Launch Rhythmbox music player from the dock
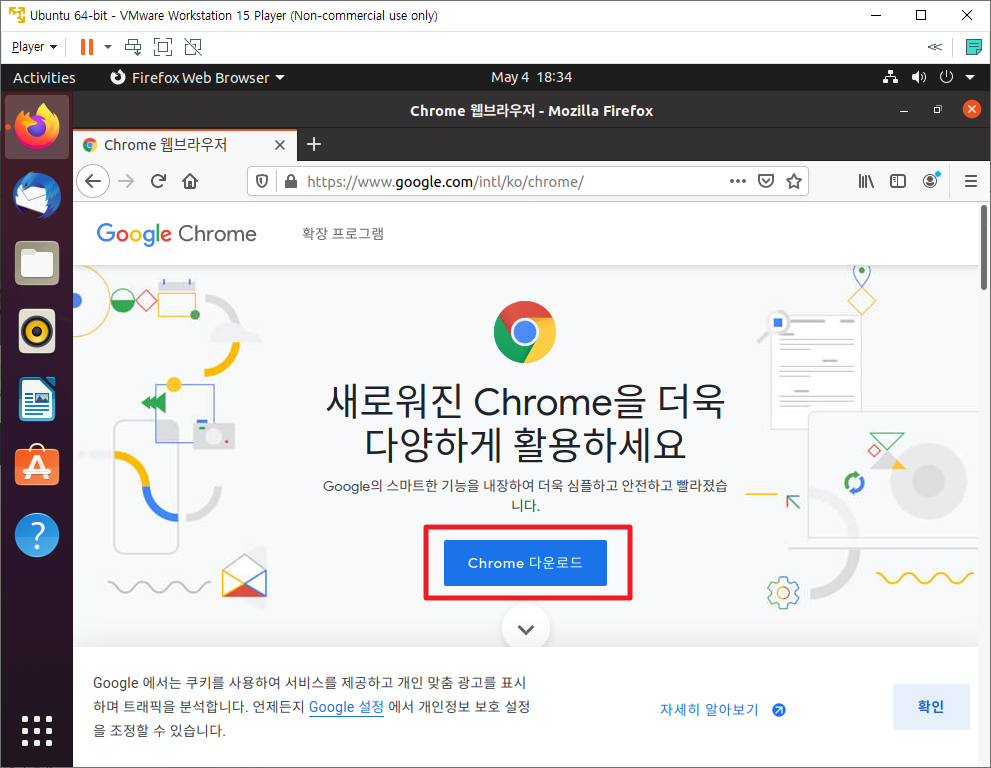This screenshot has height=768, width=991. [x=37, y=331]
